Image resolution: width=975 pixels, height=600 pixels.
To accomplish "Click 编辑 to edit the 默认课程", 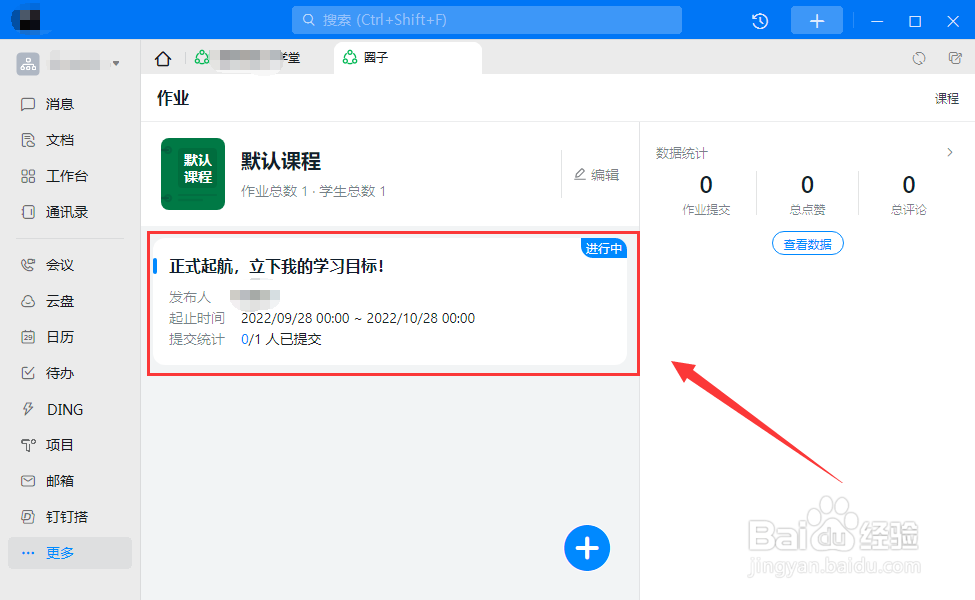I will [x=598, y=174].
